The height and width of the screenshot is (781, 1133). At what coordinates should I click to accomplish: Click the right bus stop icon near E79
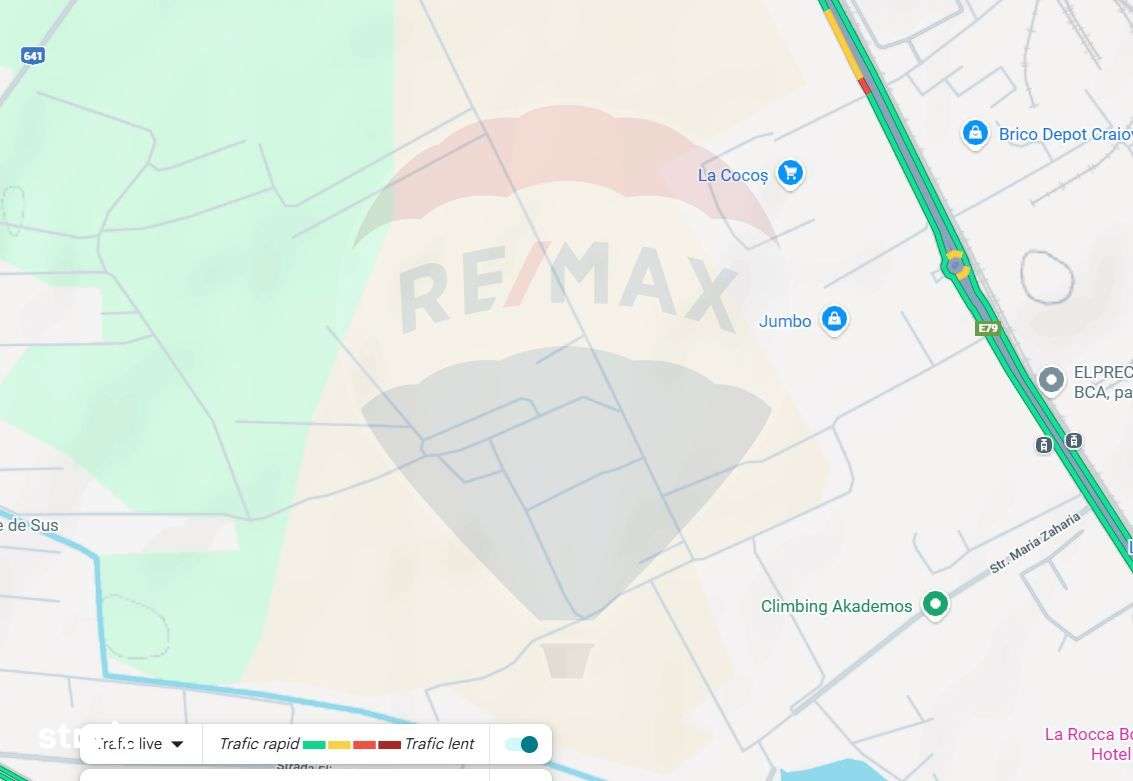1074,441
